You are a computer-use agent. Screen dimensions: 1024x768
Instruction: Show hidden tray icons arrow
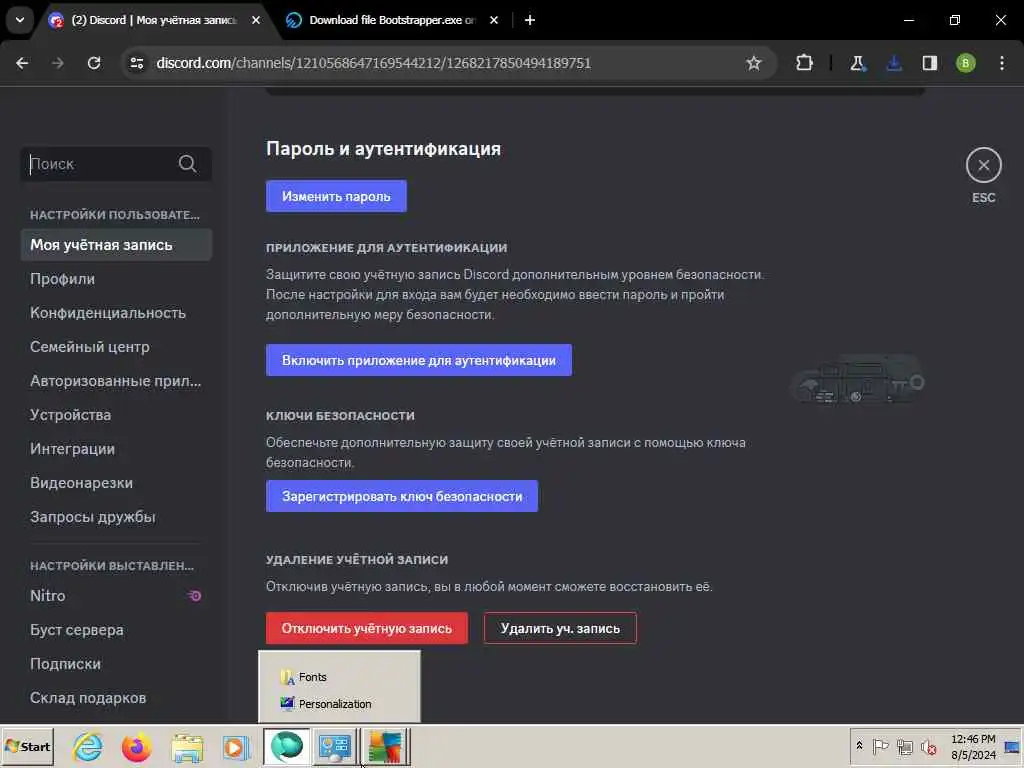860,746
